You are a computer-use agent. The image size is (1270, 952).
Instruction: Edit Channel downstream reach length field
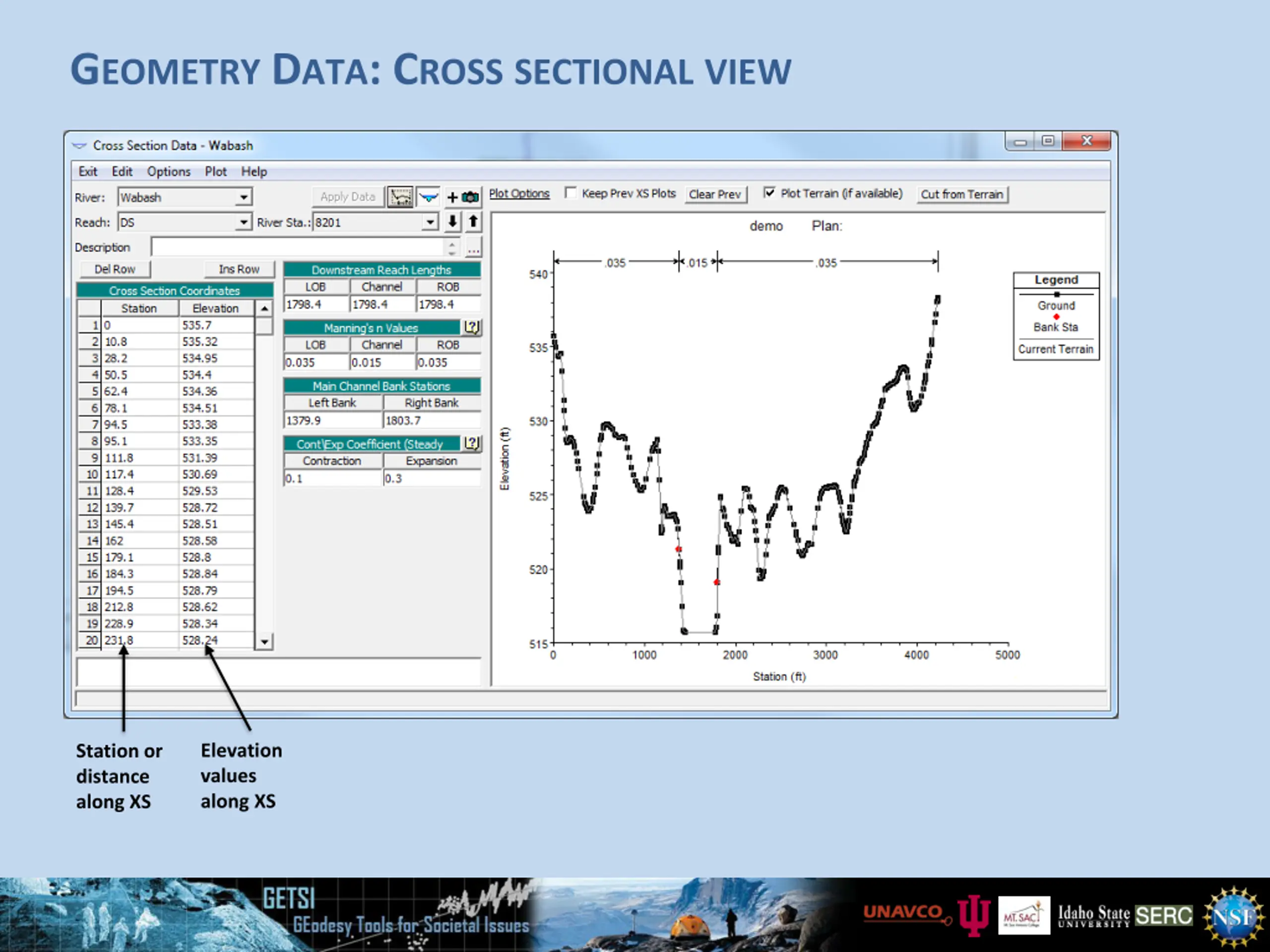[382, 304]
